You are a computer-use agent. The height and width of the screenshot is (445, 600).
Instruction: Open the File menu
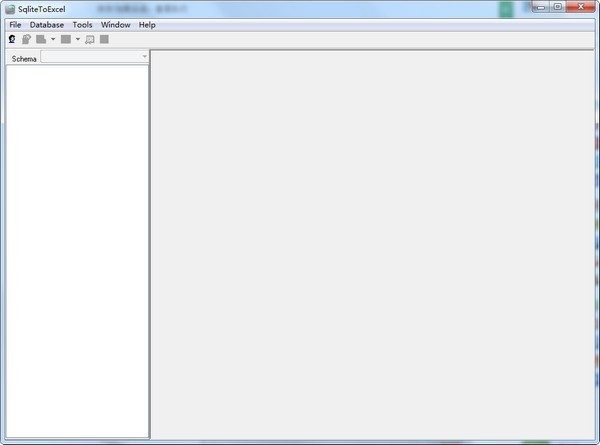point(15,24)
